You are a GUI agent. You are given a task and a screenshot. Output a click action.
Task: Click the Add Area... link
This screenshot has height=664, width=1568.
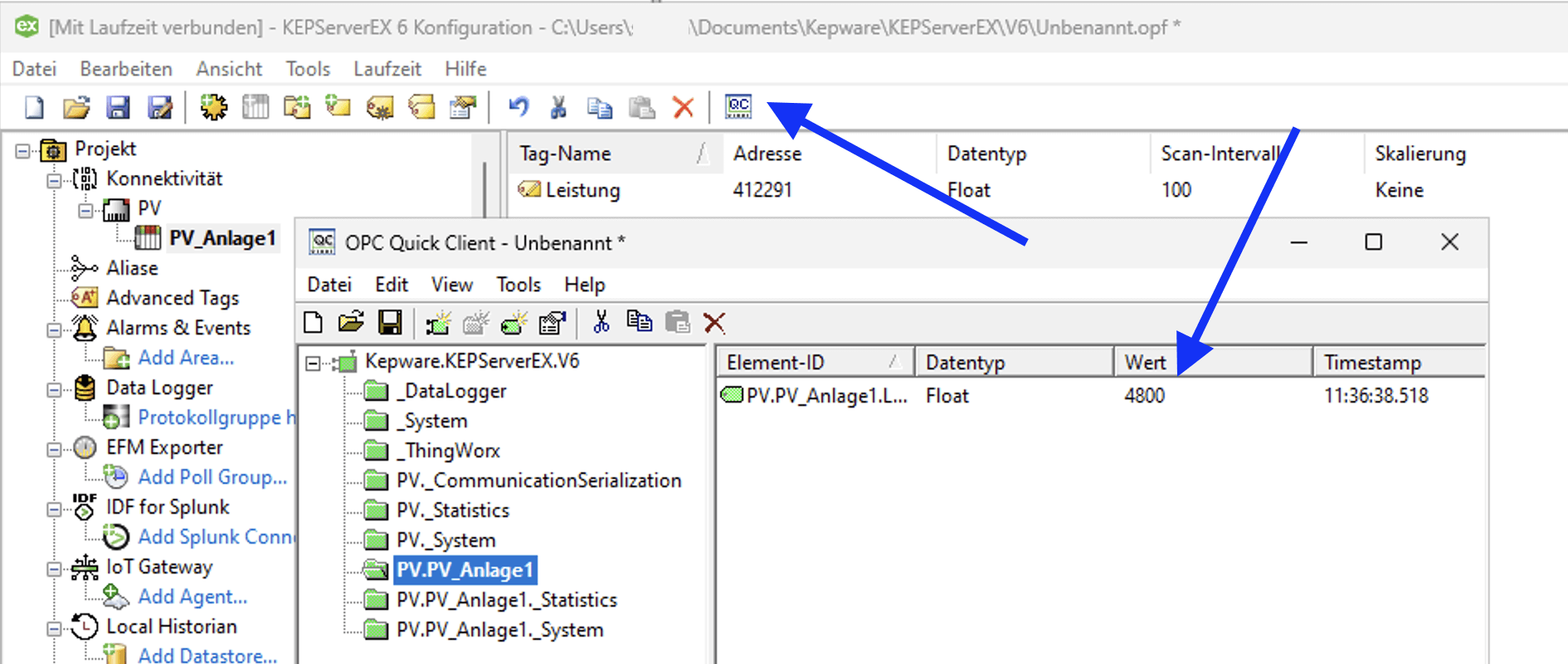pos(186,358)
